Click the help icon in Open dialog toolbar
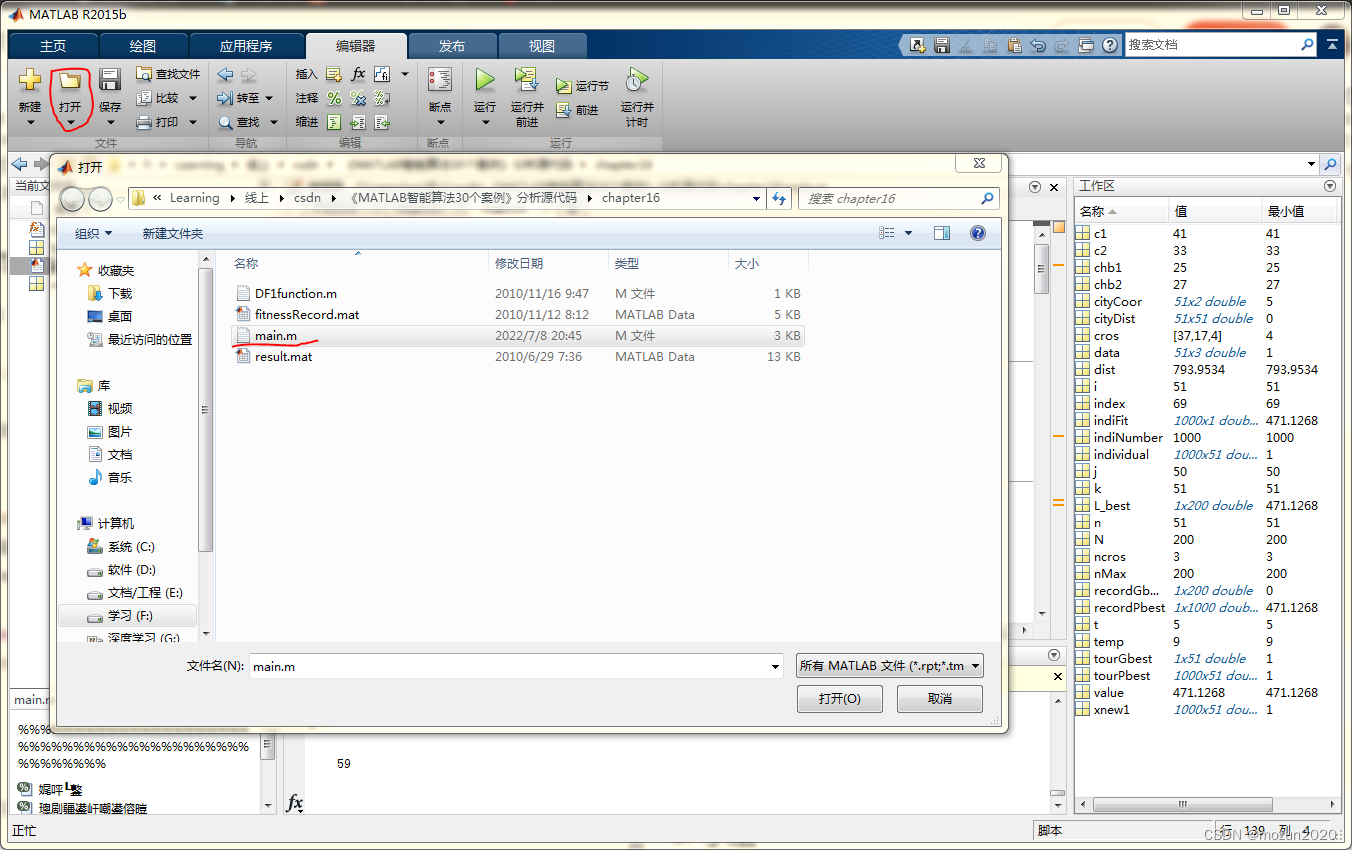 point(978,233)
